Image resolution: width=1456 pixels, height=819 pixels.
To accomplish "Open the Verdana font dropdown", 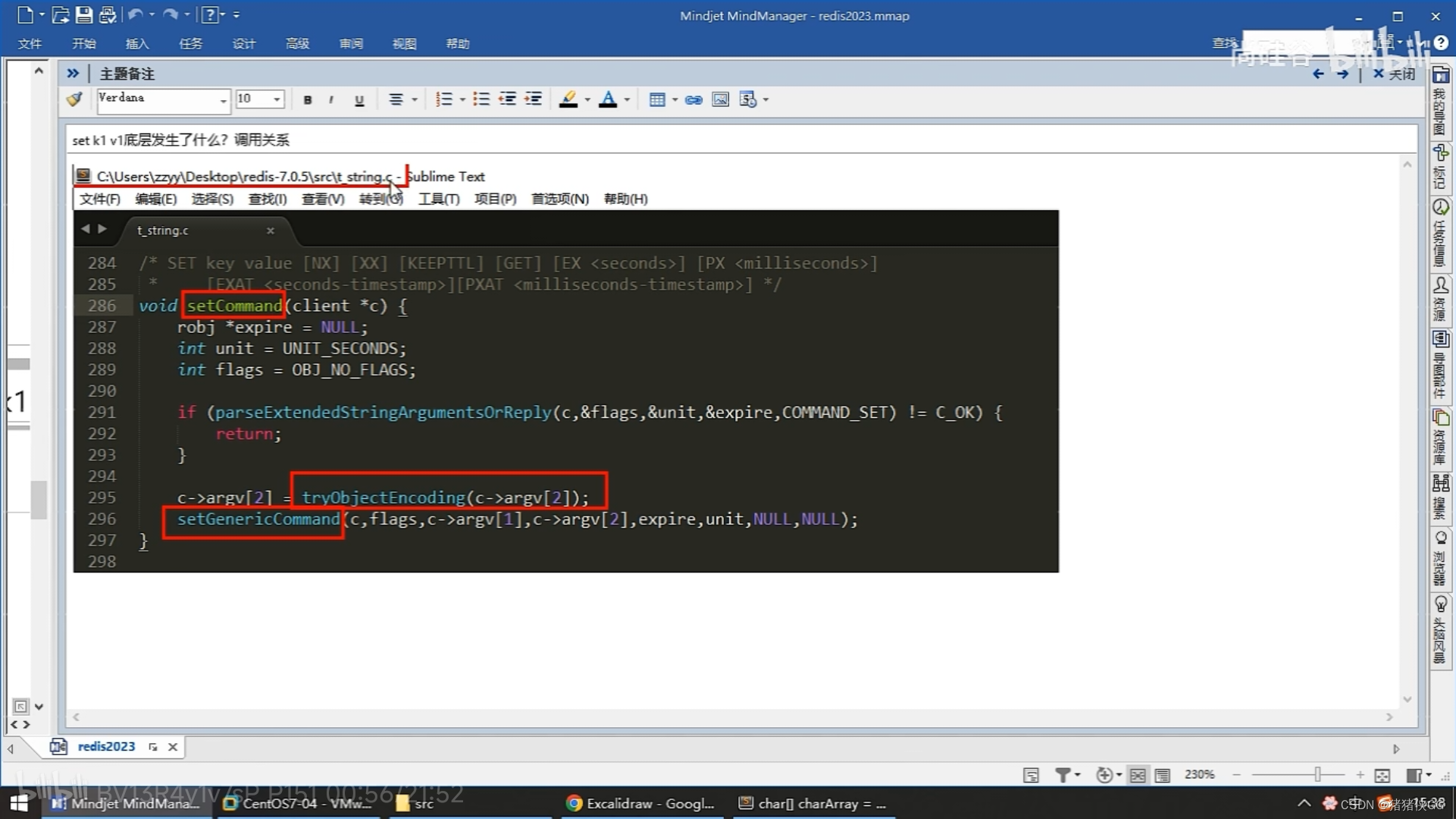I will pyautogui.click(x=223, y=100).
